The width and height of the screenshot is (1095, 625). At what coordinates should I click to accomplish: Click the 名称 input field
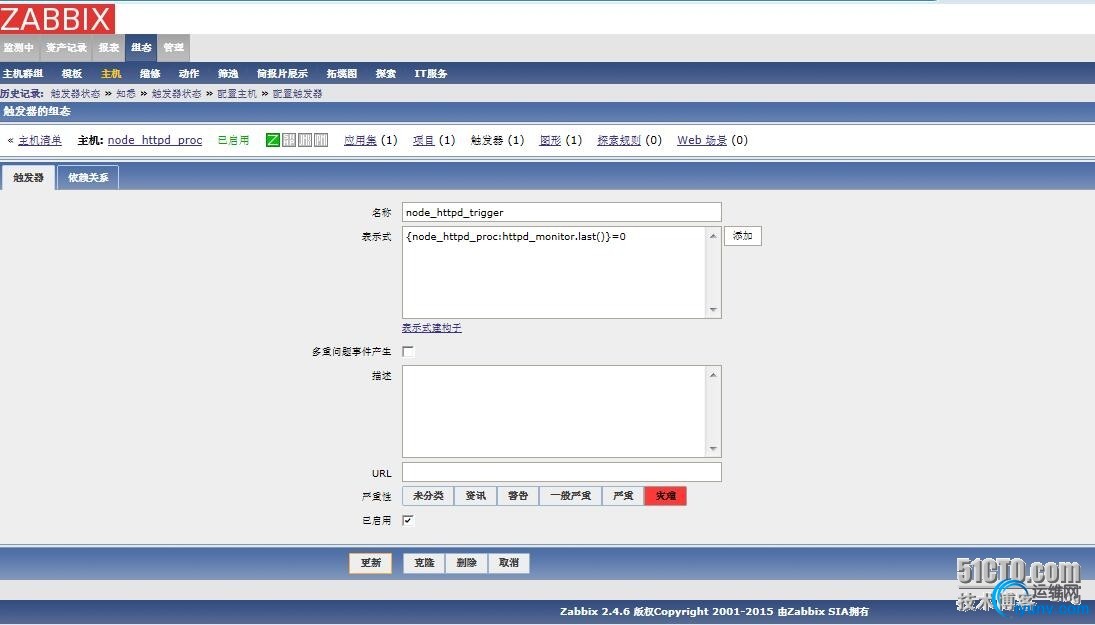pos(561,212)
